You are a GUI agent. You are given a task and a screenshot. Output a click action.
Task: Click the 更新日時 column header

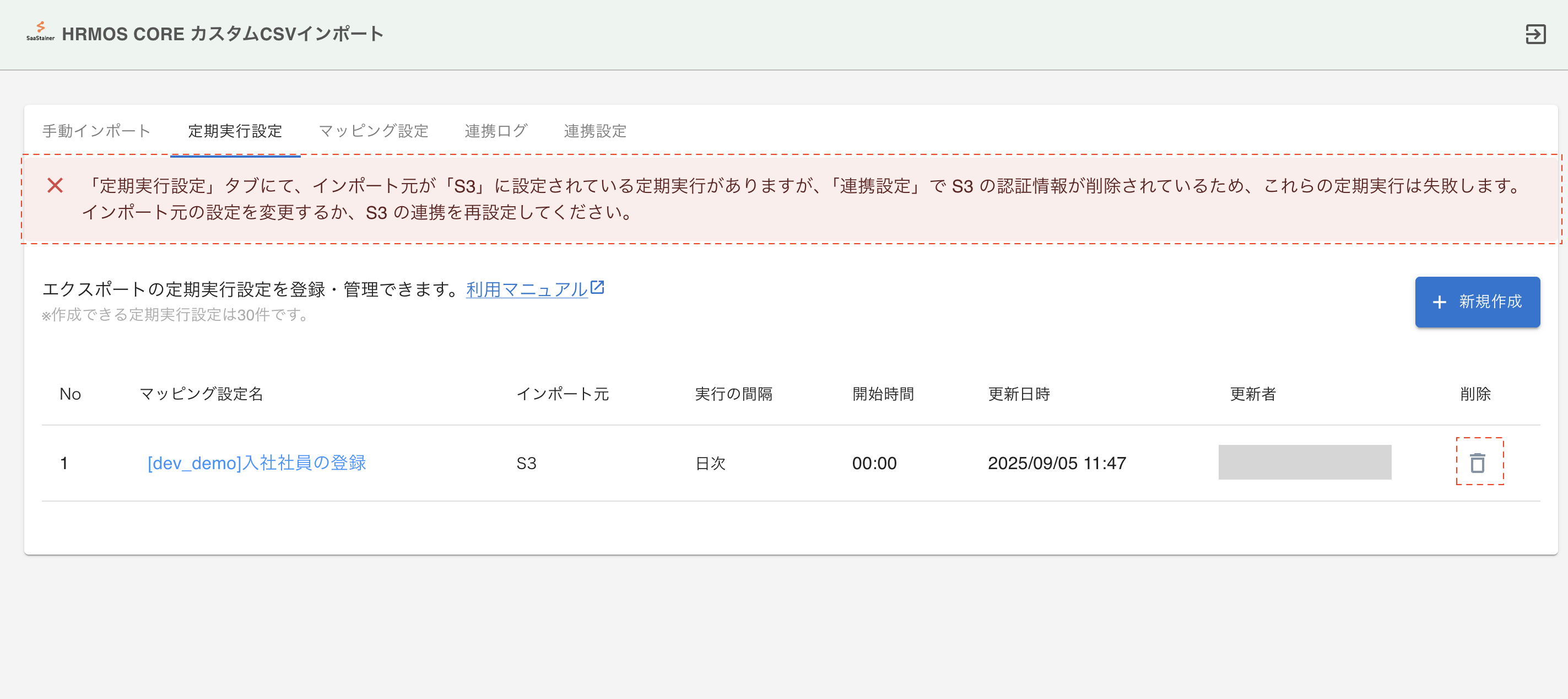pyautogui.click(x=1018, y=394)
